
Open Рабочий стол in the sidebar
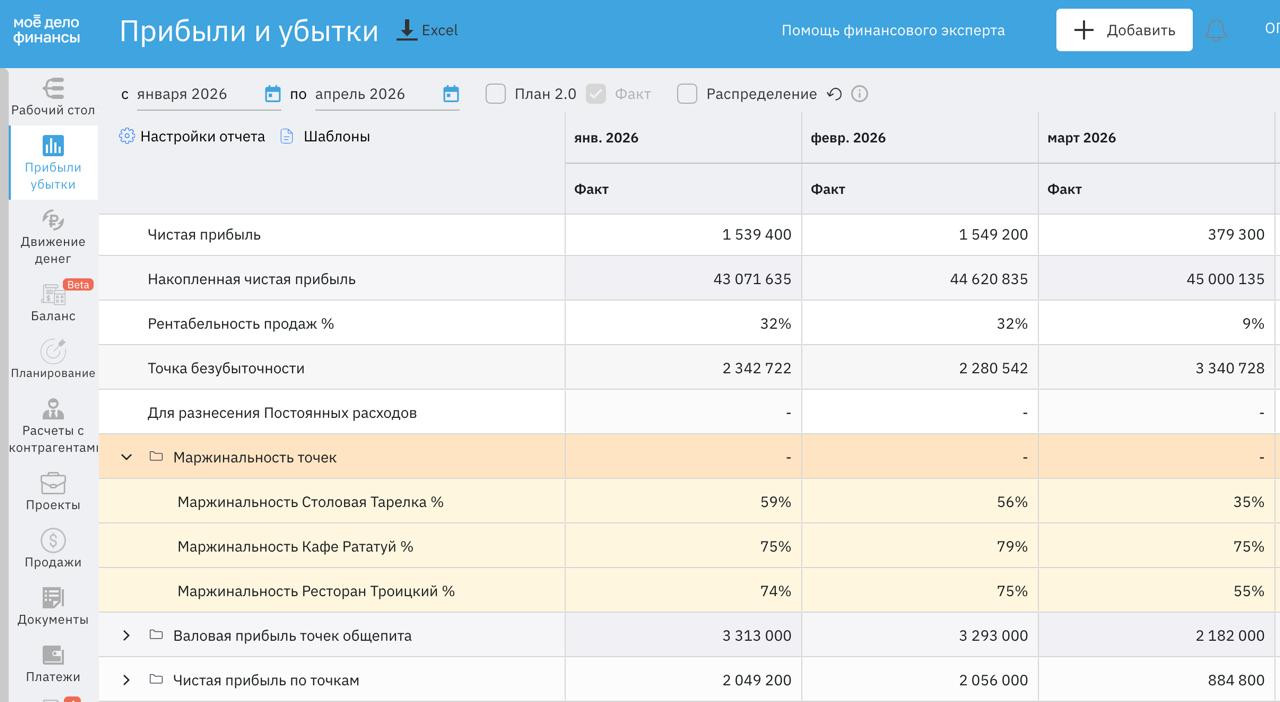pyautogui.click(x=53, y=97)
